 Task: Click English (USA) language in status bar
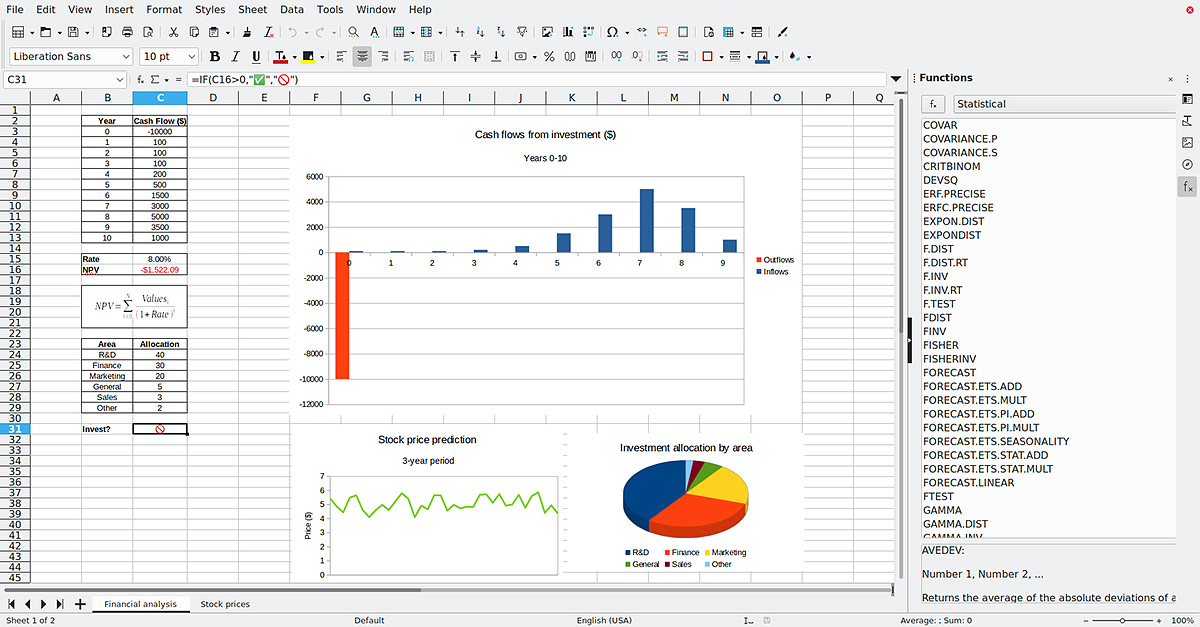pyautogui.click(x=604, y=621)
